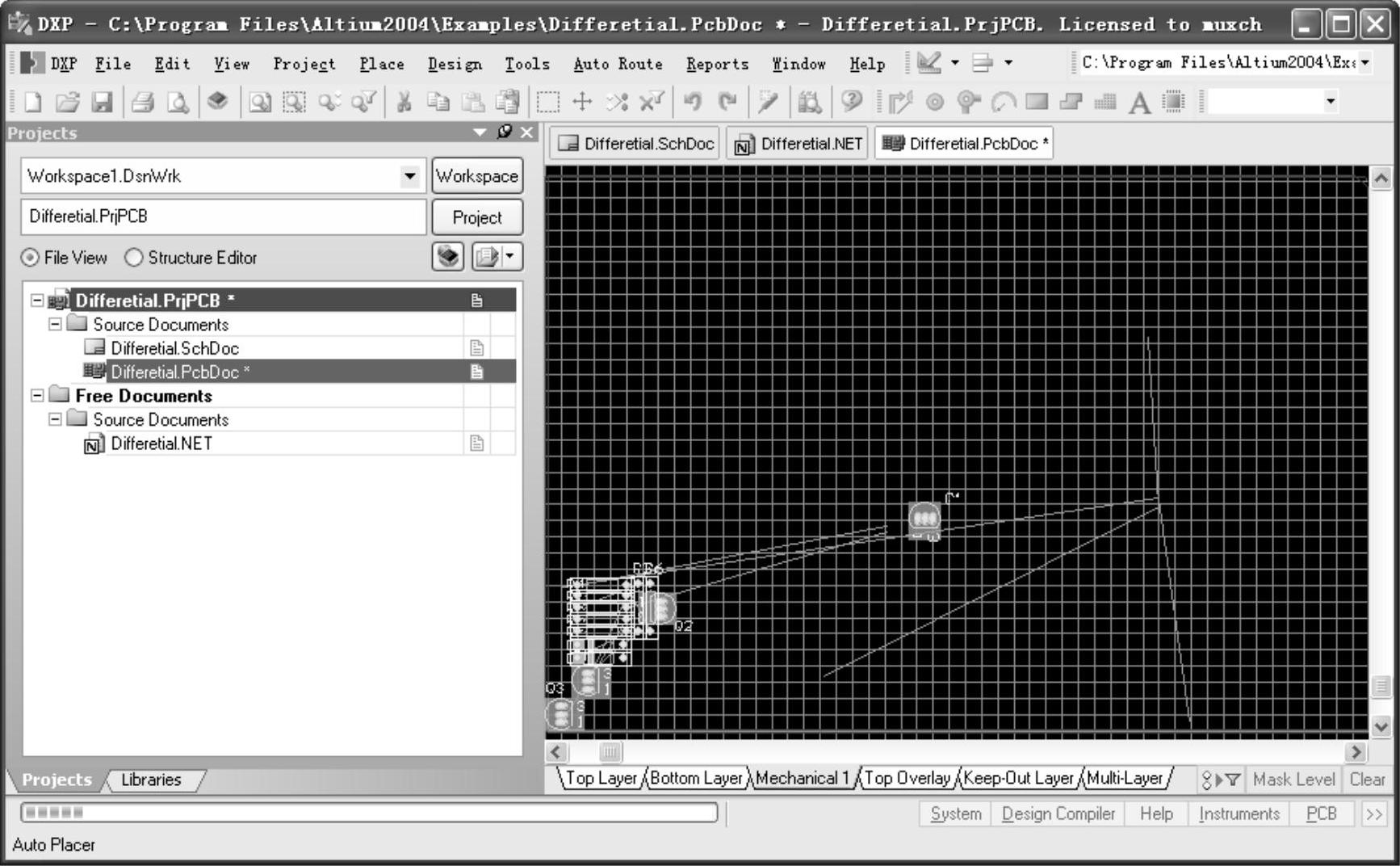Viewport: 1400px width, 866px height.
Task: Select the Structure Editor radio button
Action: [134, 258]
